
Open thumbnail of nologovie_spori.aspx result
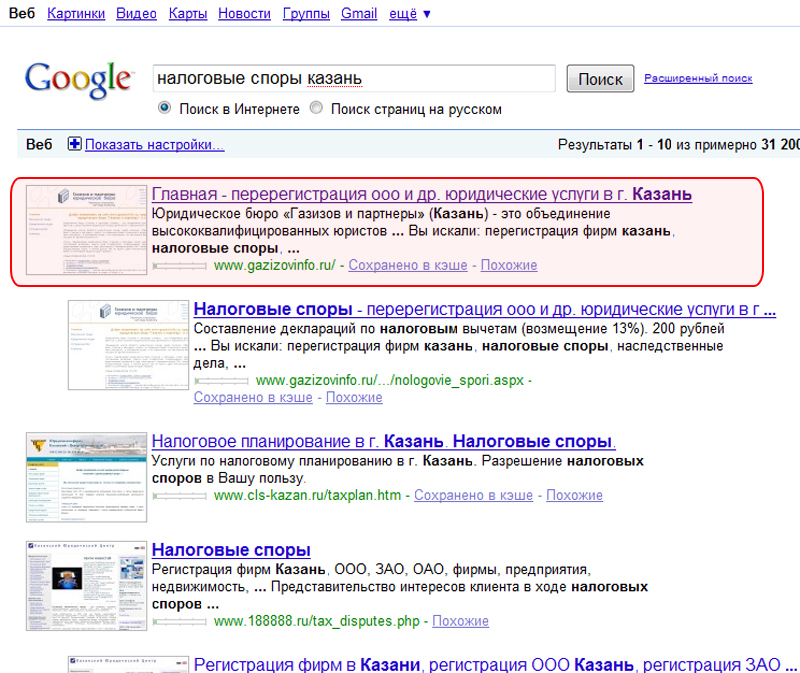point(127,345)
